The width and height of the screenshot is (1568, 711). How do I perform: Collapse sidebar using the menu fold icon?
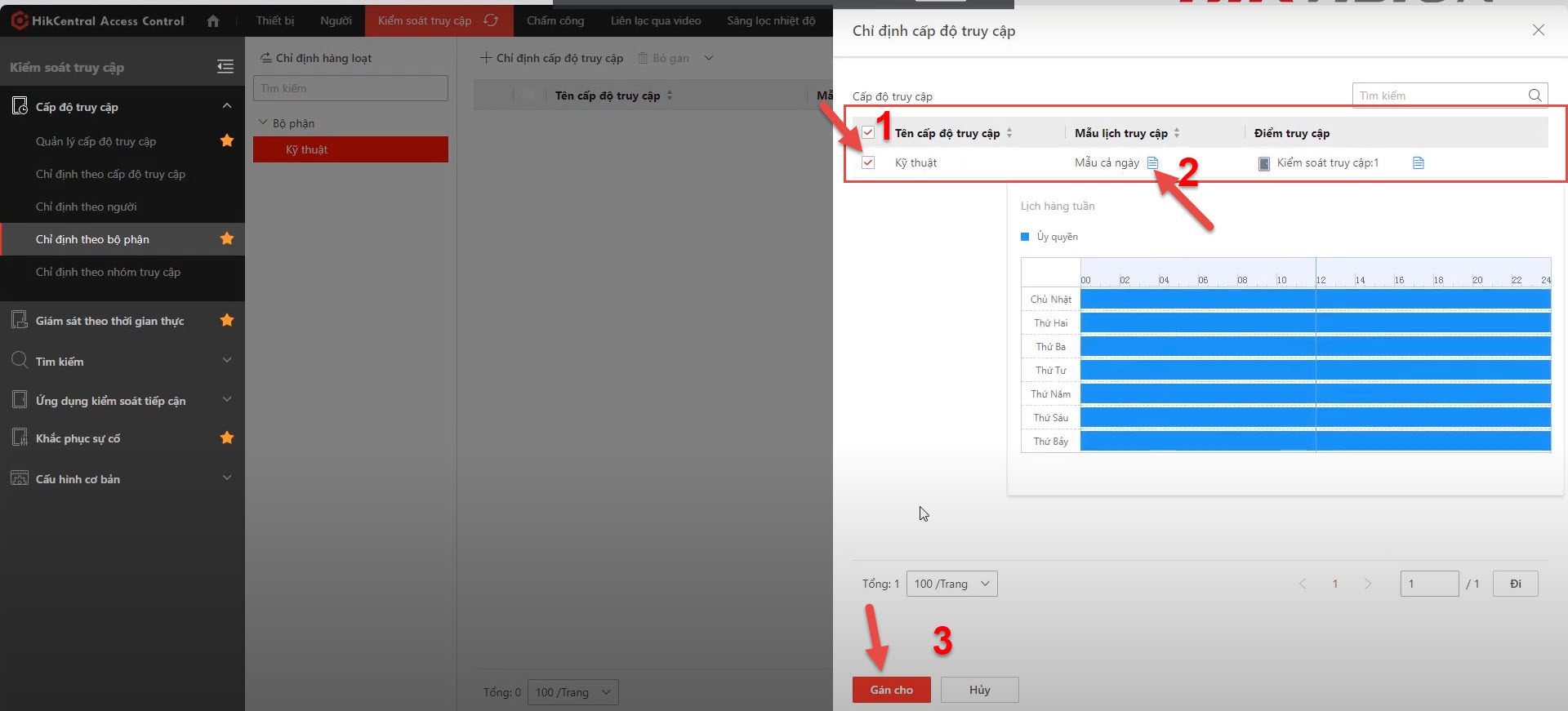[225, 67]
